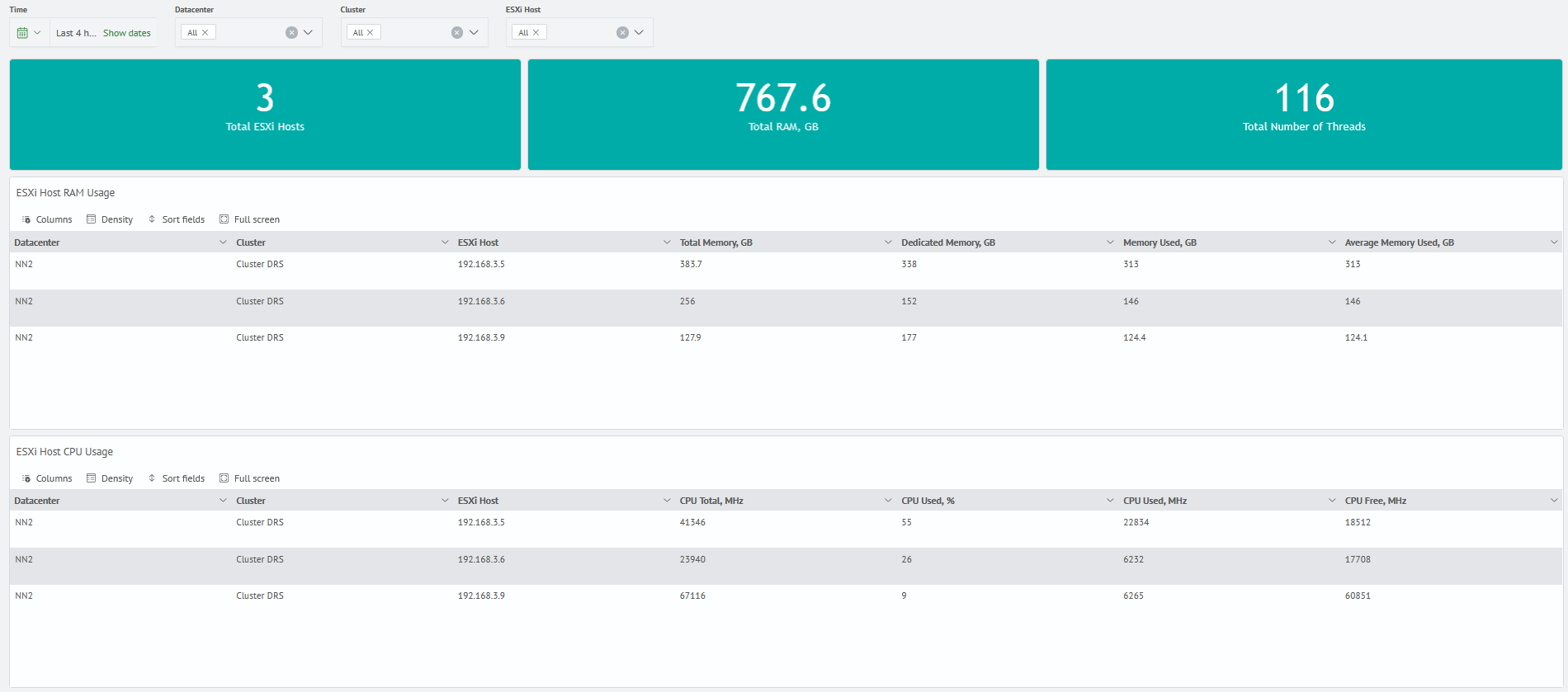This screenshot has height=692, width=1568.
Task: Select host 192.168.3.5 in RAM table
Action: point(481,265)
